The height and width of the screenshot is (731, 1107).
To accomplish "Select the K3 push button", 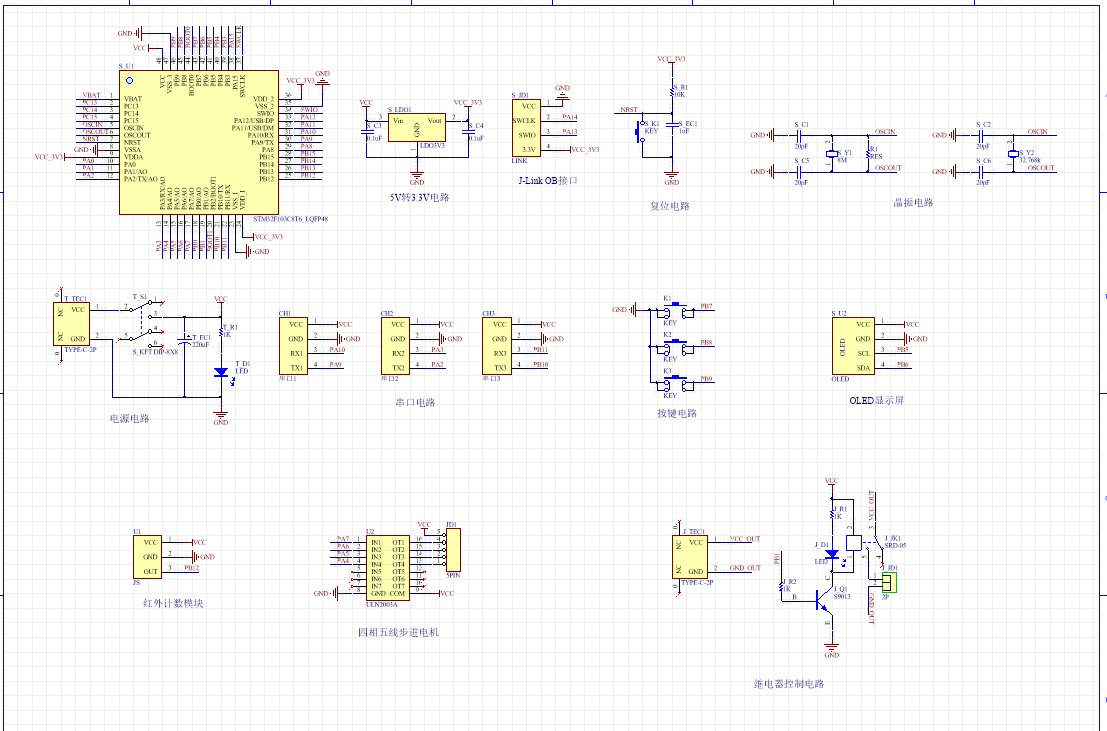I will 677,382.
